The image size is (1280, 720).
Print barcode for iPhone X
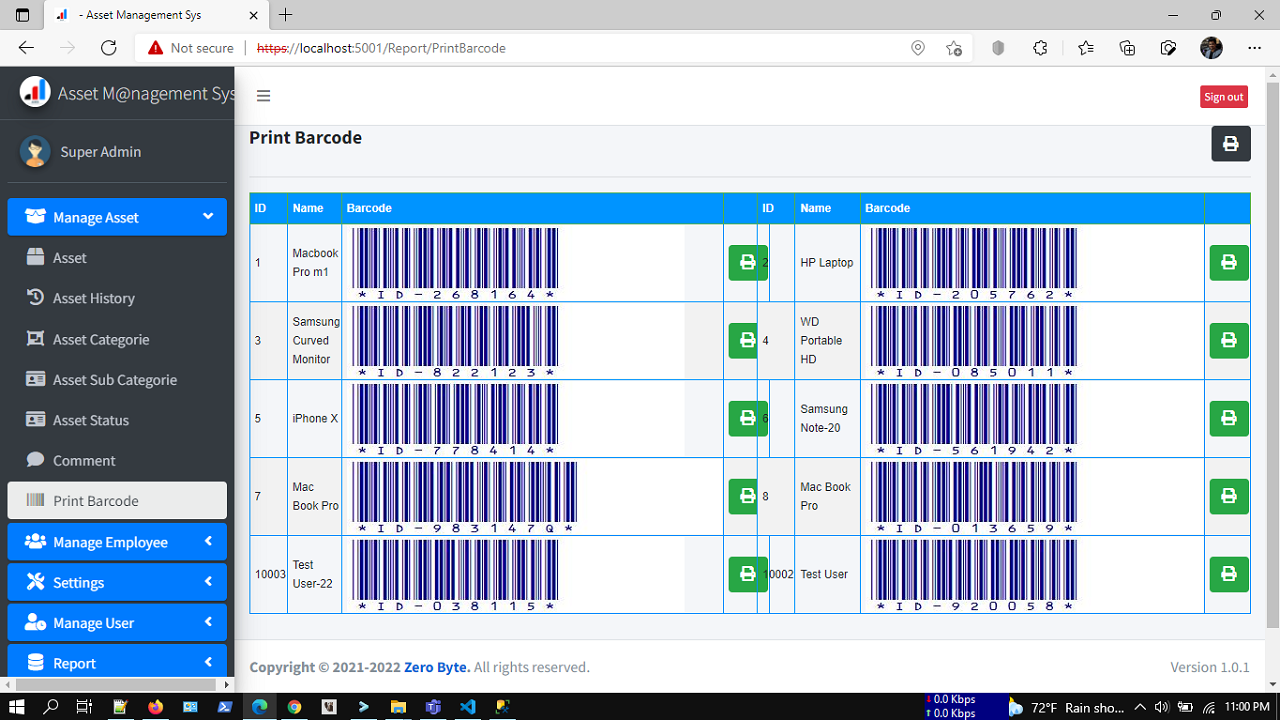[747, 418]
